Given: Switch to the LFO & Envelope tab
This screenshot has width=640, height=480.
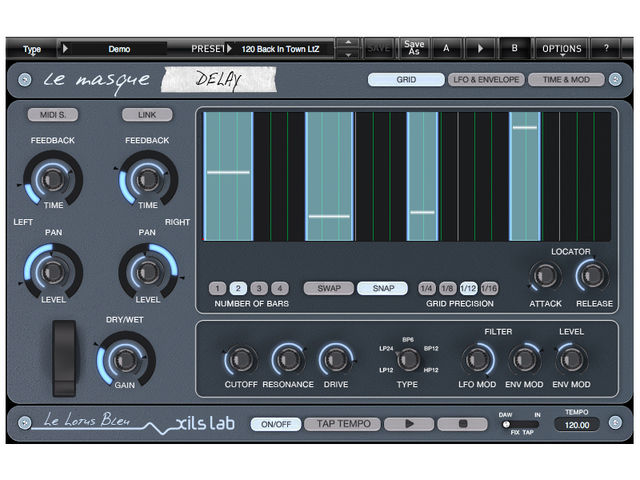Looking at the screenshot, I should (486, 80).
